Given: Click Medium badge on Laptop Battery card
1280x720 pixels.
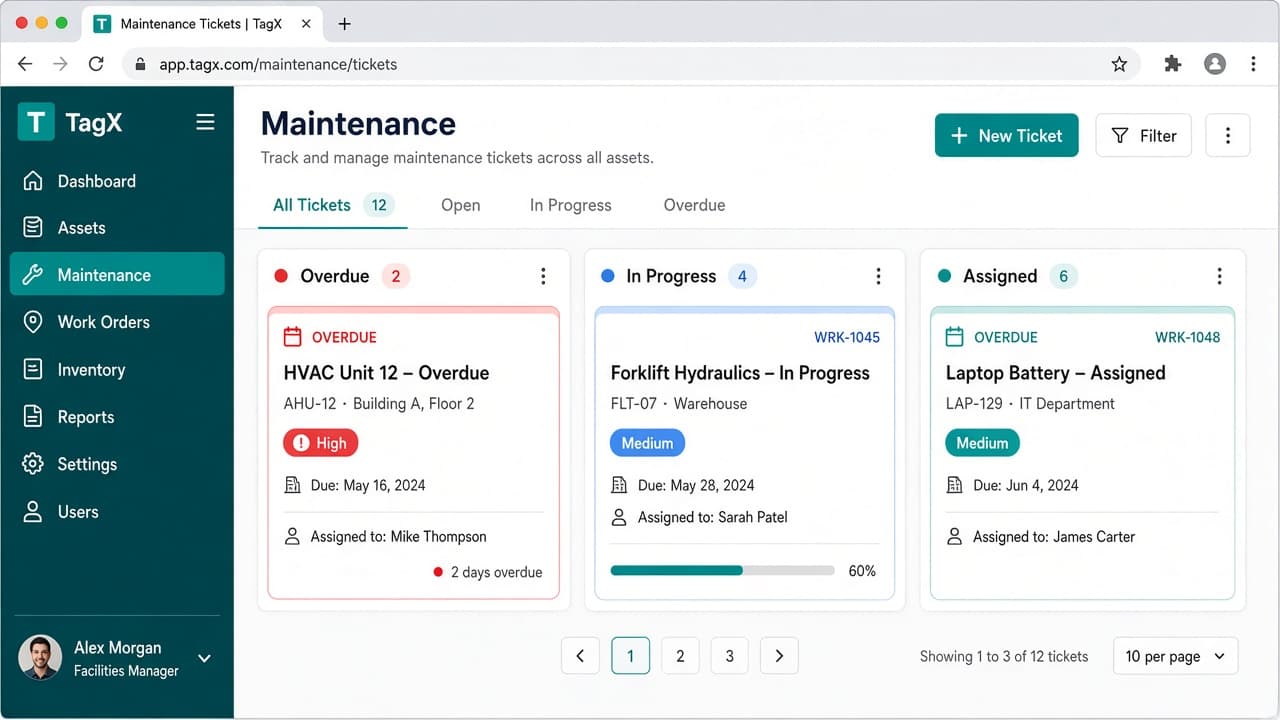Looking at the screenshot, I should click(982, 443).
